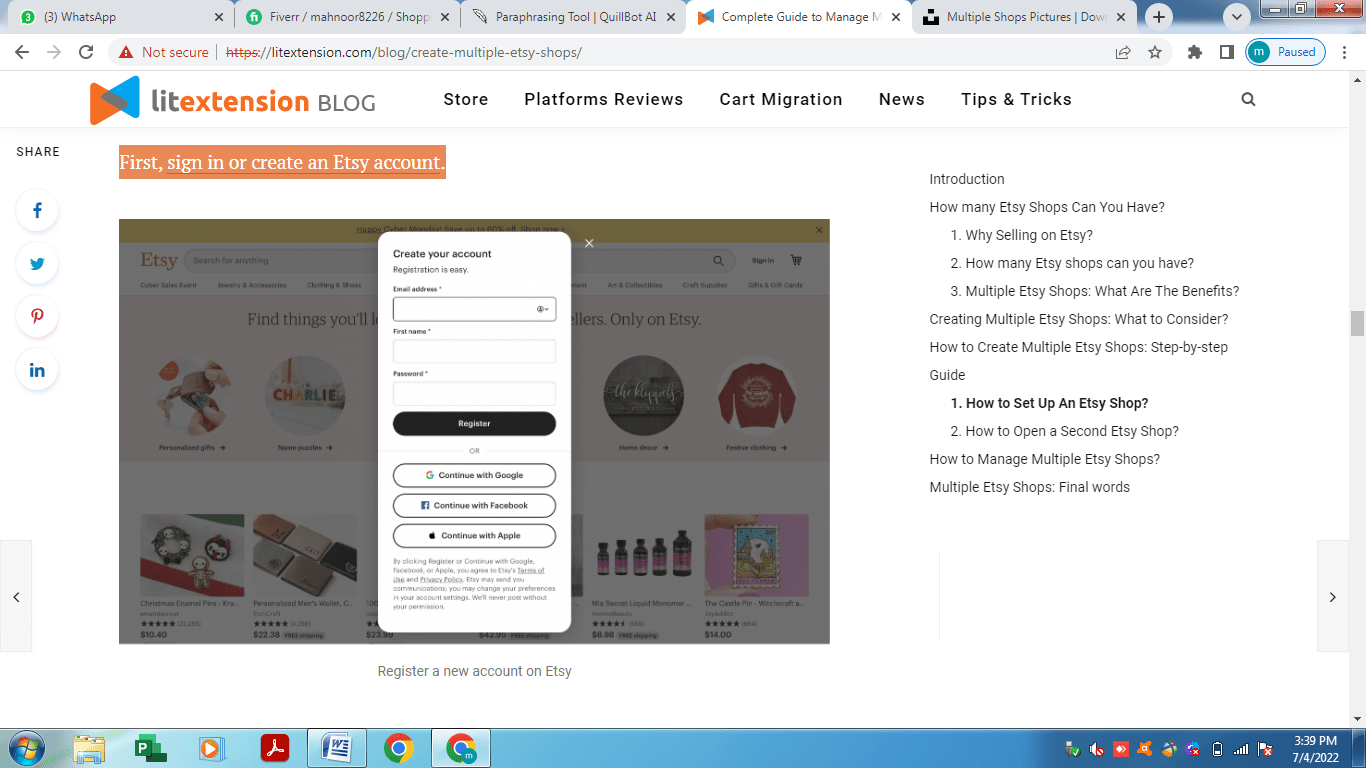This screenshot has height=768, width=1366.
Task: Share the article on Pinterest
Action: click(37, 316)
